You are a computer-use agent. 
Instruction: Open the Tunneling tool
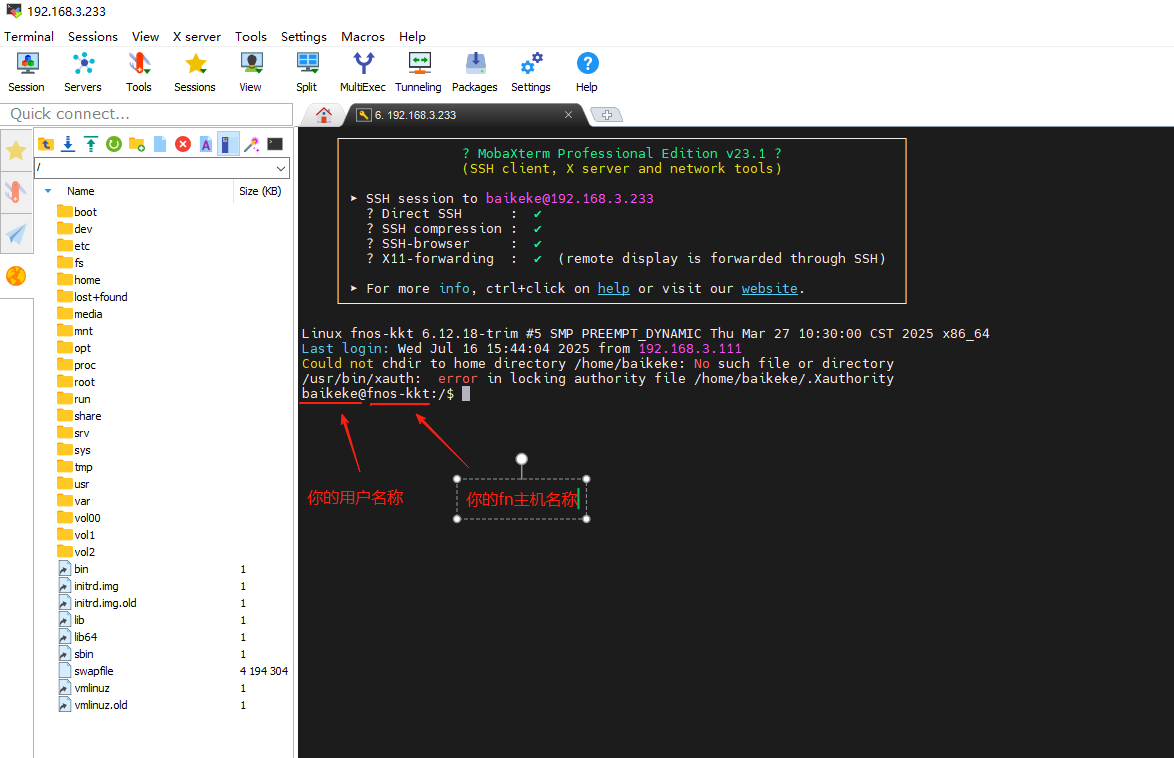(418, 72)
